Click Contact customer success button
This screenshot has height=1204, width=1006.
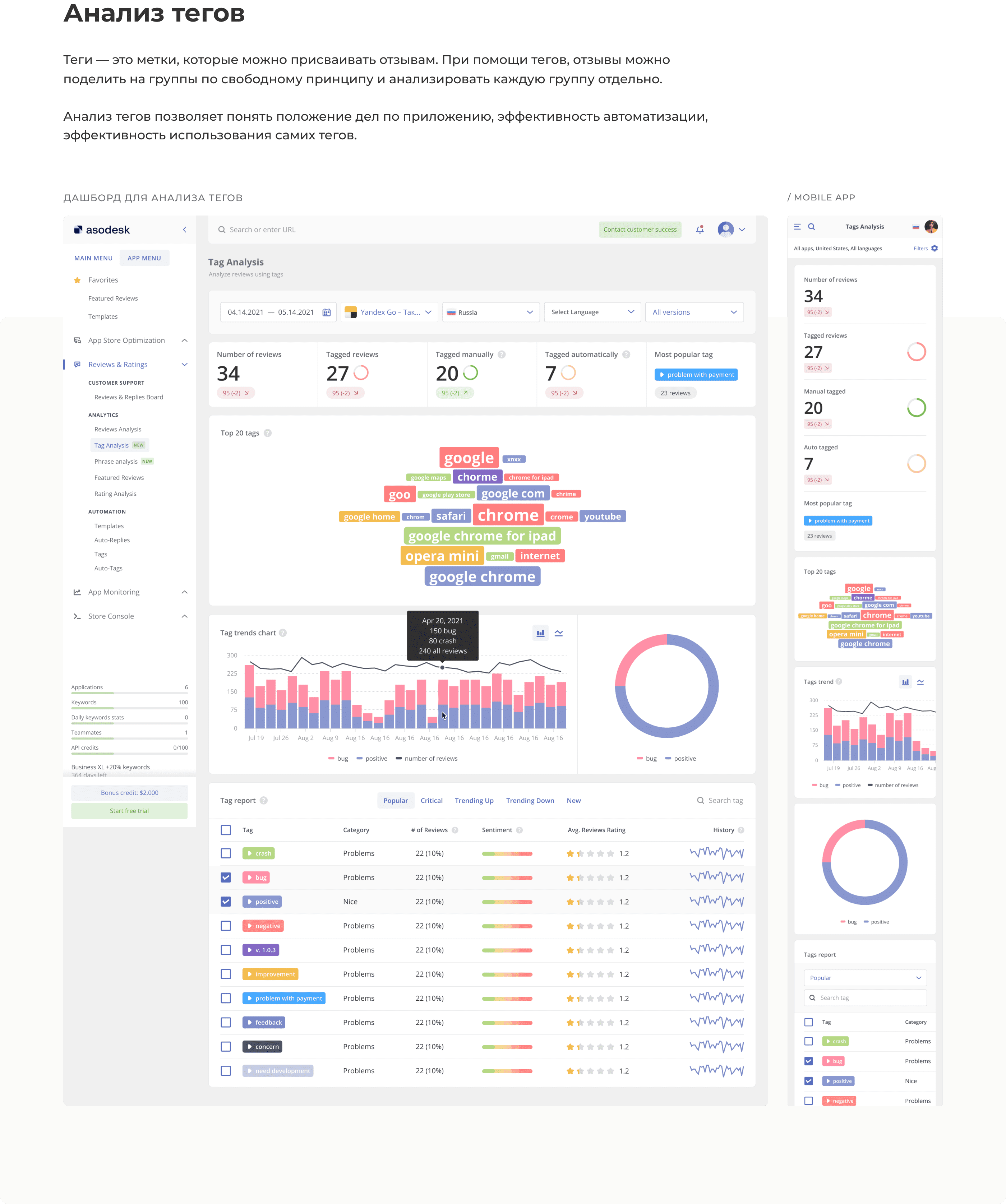640,229
